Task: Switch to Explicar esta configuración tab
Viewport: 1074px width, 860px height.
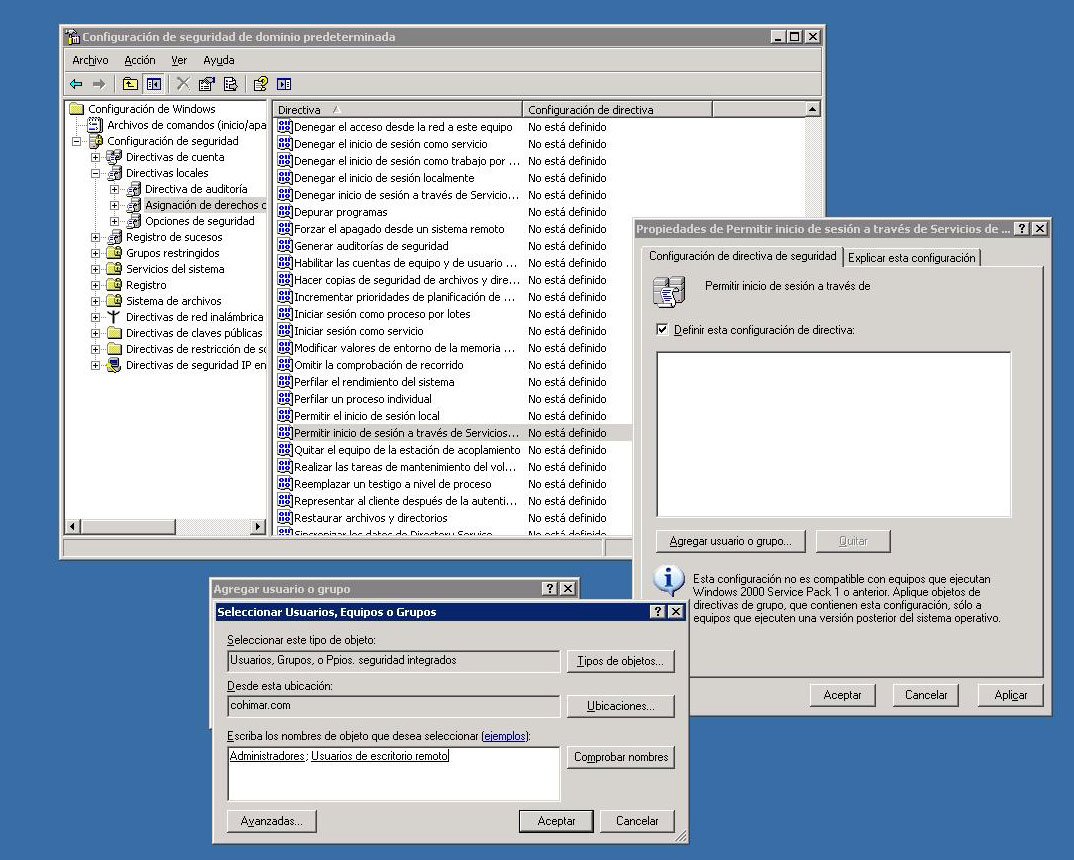Action: (911, 257)
